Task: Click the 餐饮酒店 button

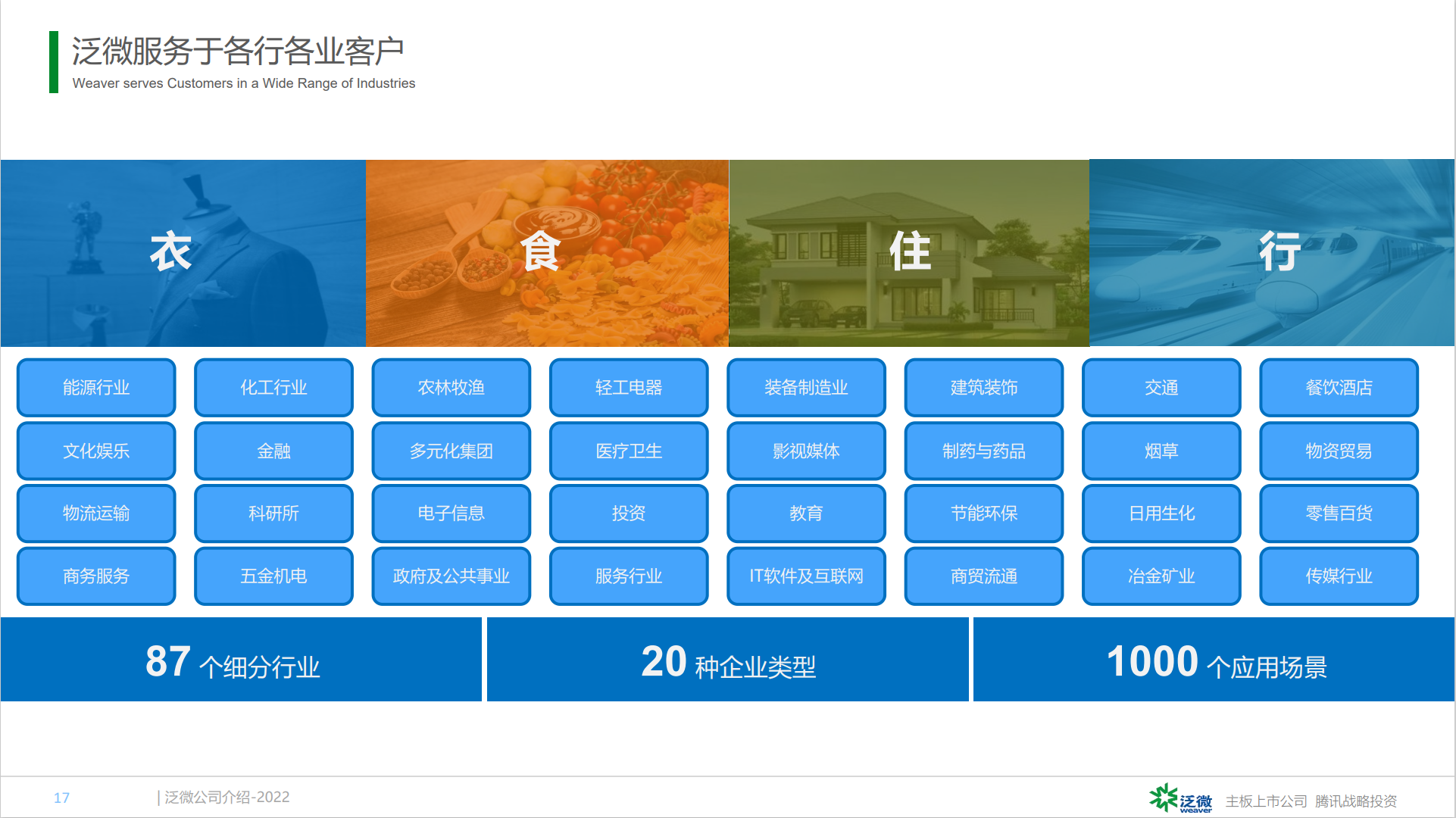Action: point(1339,388)
